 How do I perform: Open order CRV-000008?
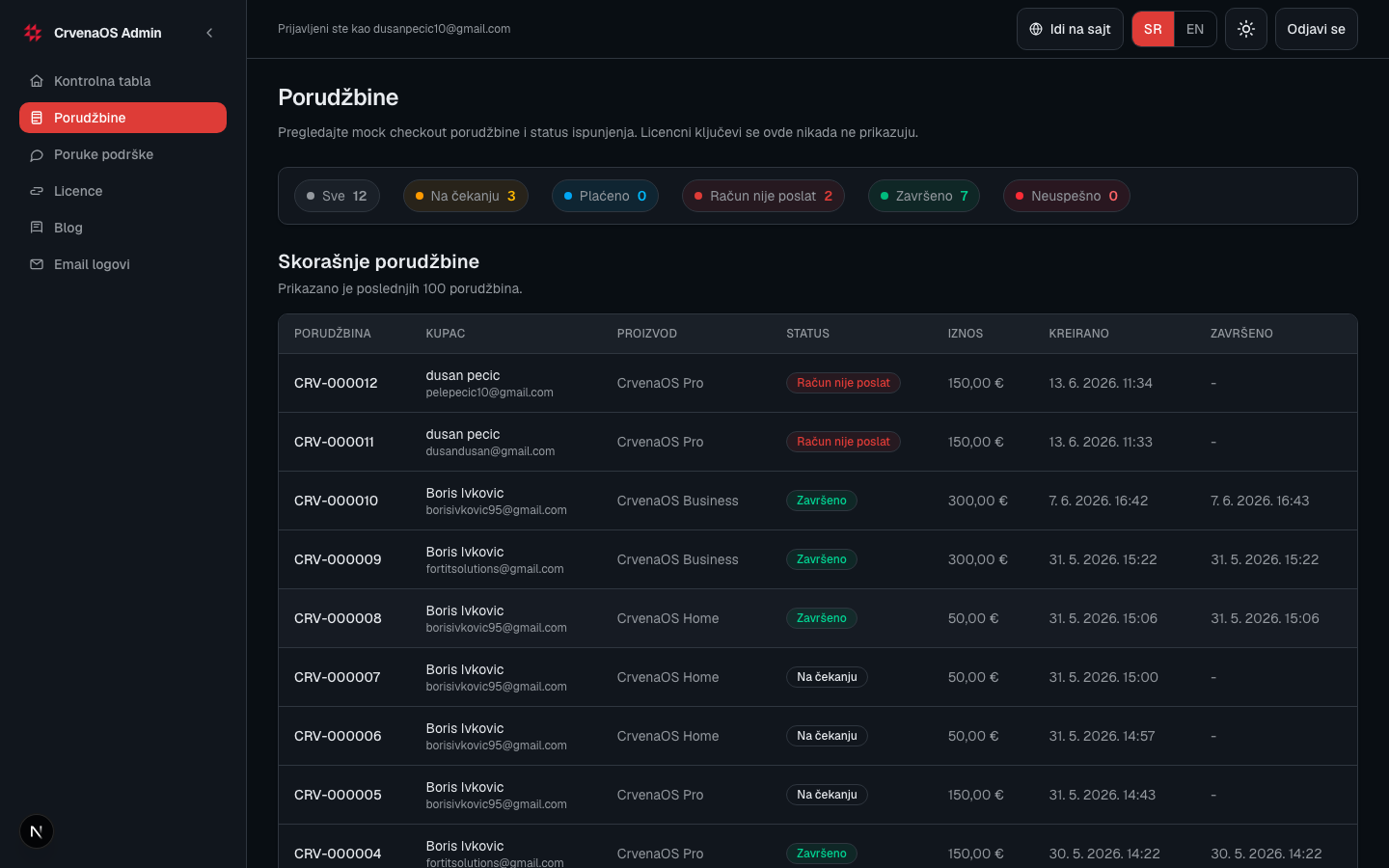pos(338,618)
